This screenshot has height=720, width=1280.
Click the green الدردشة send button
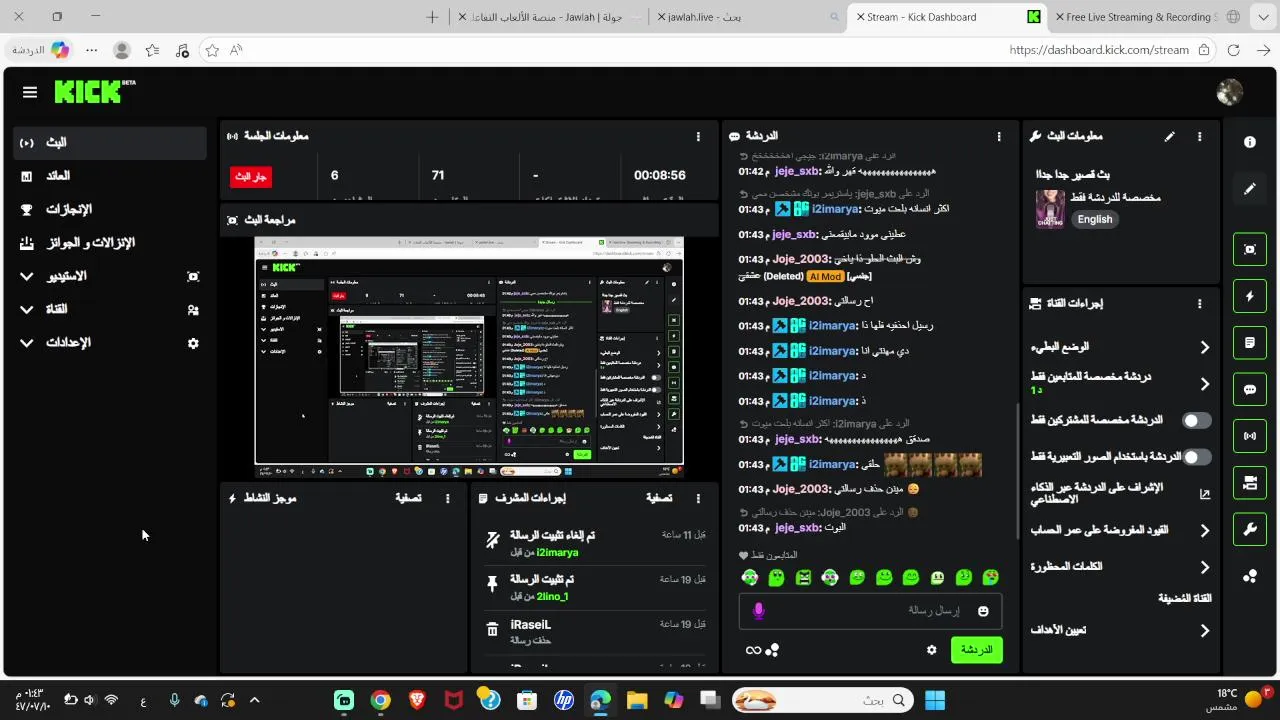pyautogui.click(x=976, y=650)
